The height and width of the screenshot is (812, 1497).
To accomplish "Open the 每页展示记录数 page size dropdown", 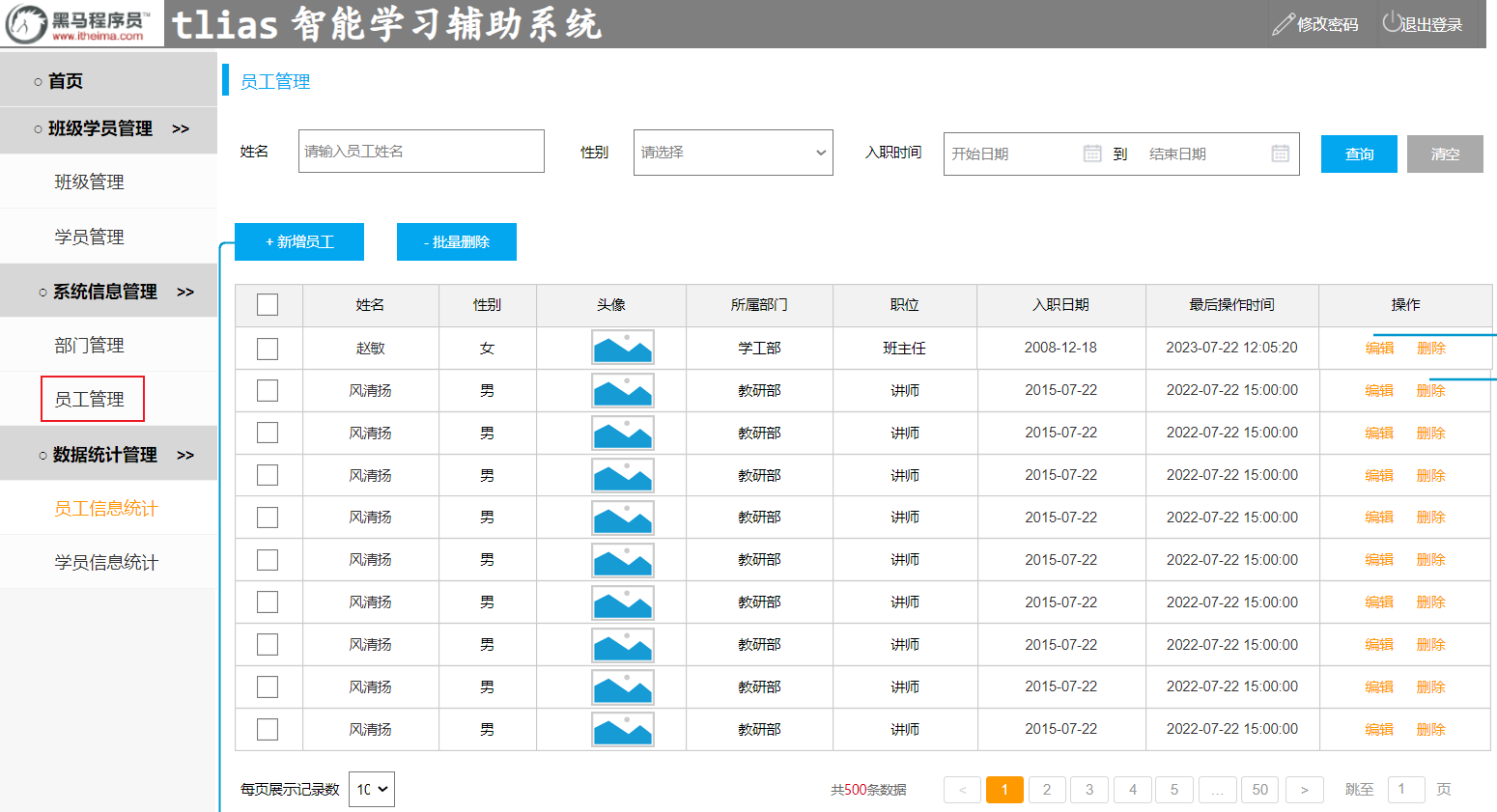I will [372, 790].
